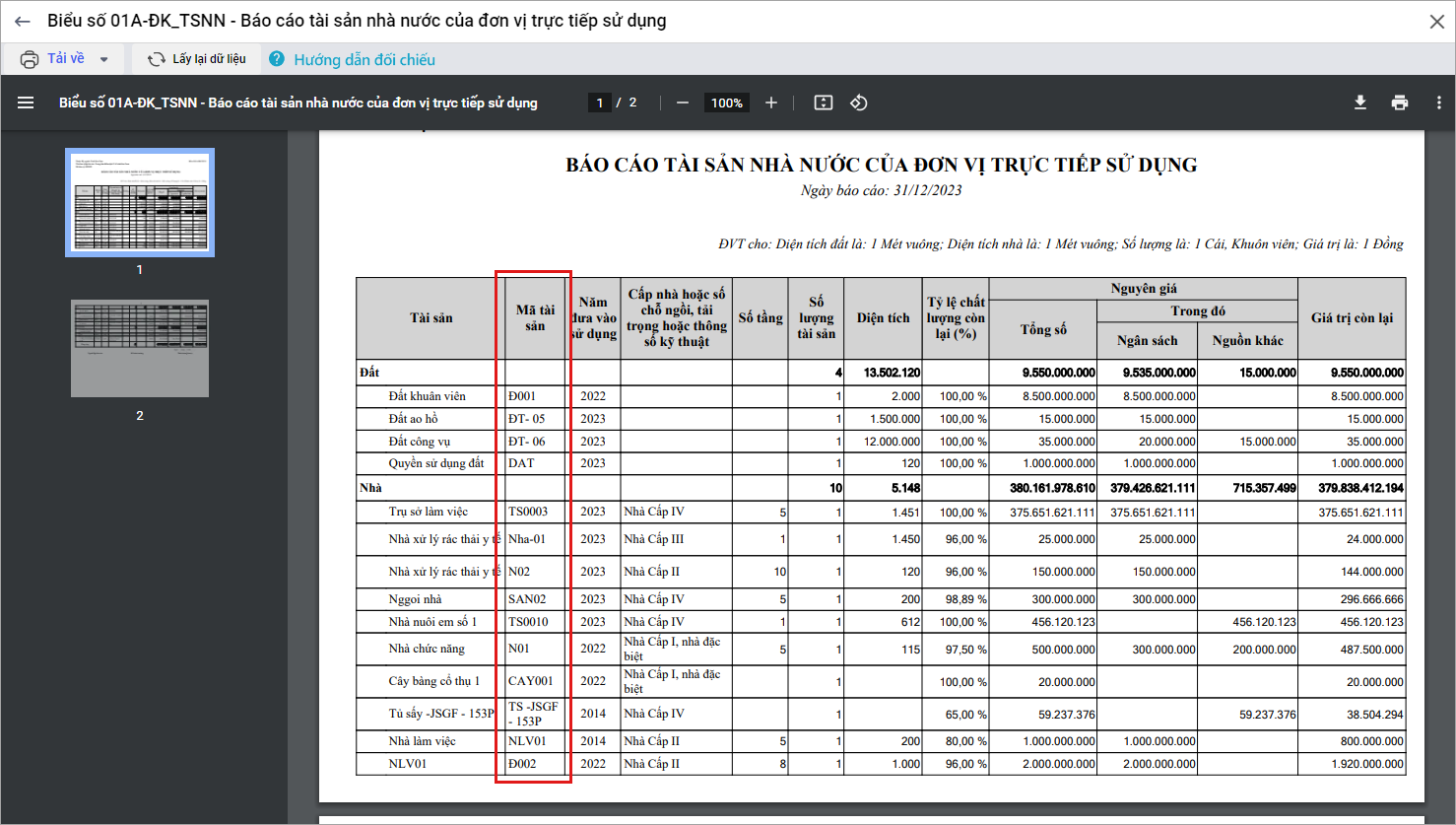Expand the Tải về dropdown arrow
This screenshot has height=825, width=1456.
click(104, 59)
